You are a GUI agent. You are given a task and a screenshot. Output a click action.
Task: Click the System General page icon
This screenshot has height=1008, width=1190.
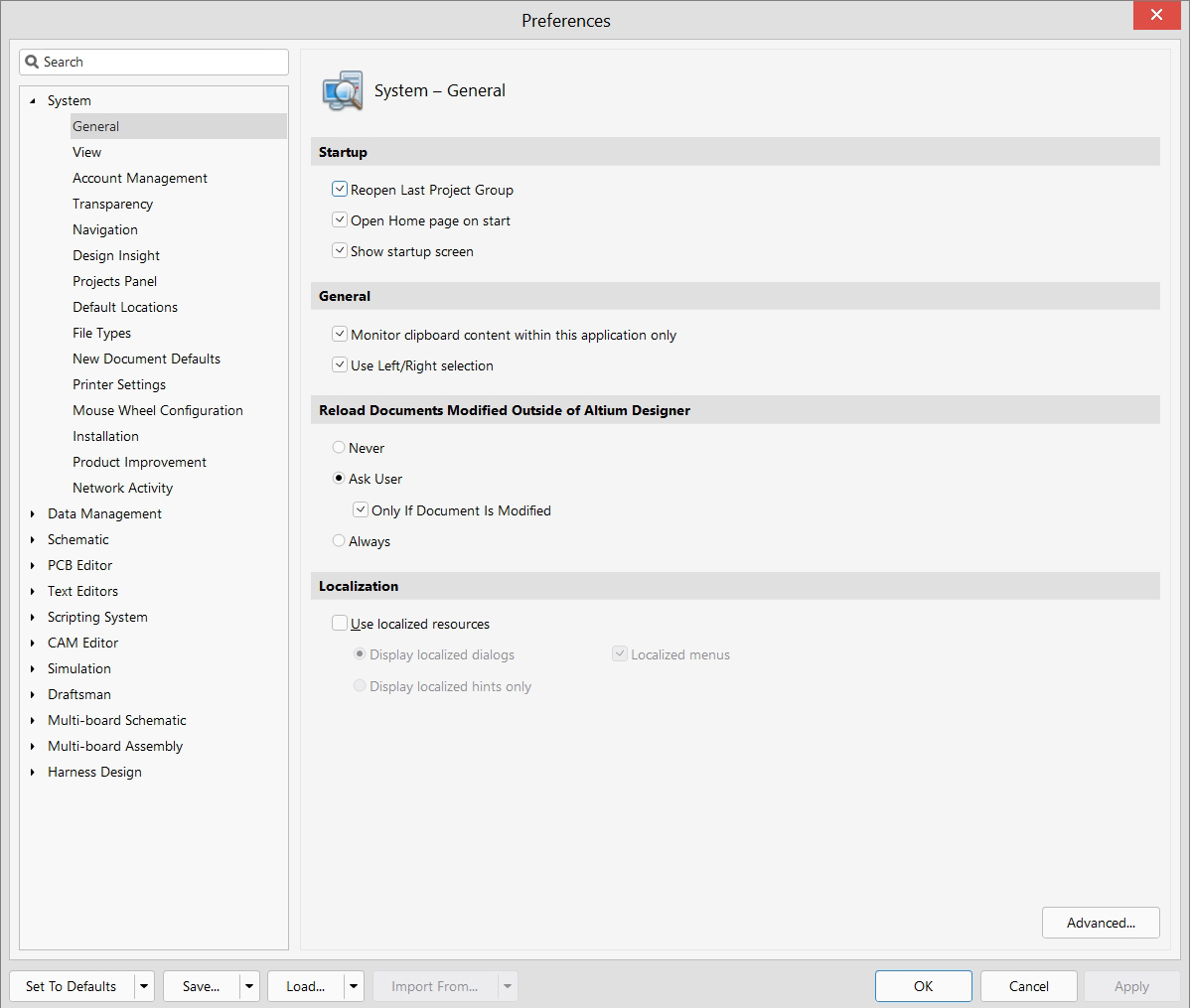coord(343,91)
